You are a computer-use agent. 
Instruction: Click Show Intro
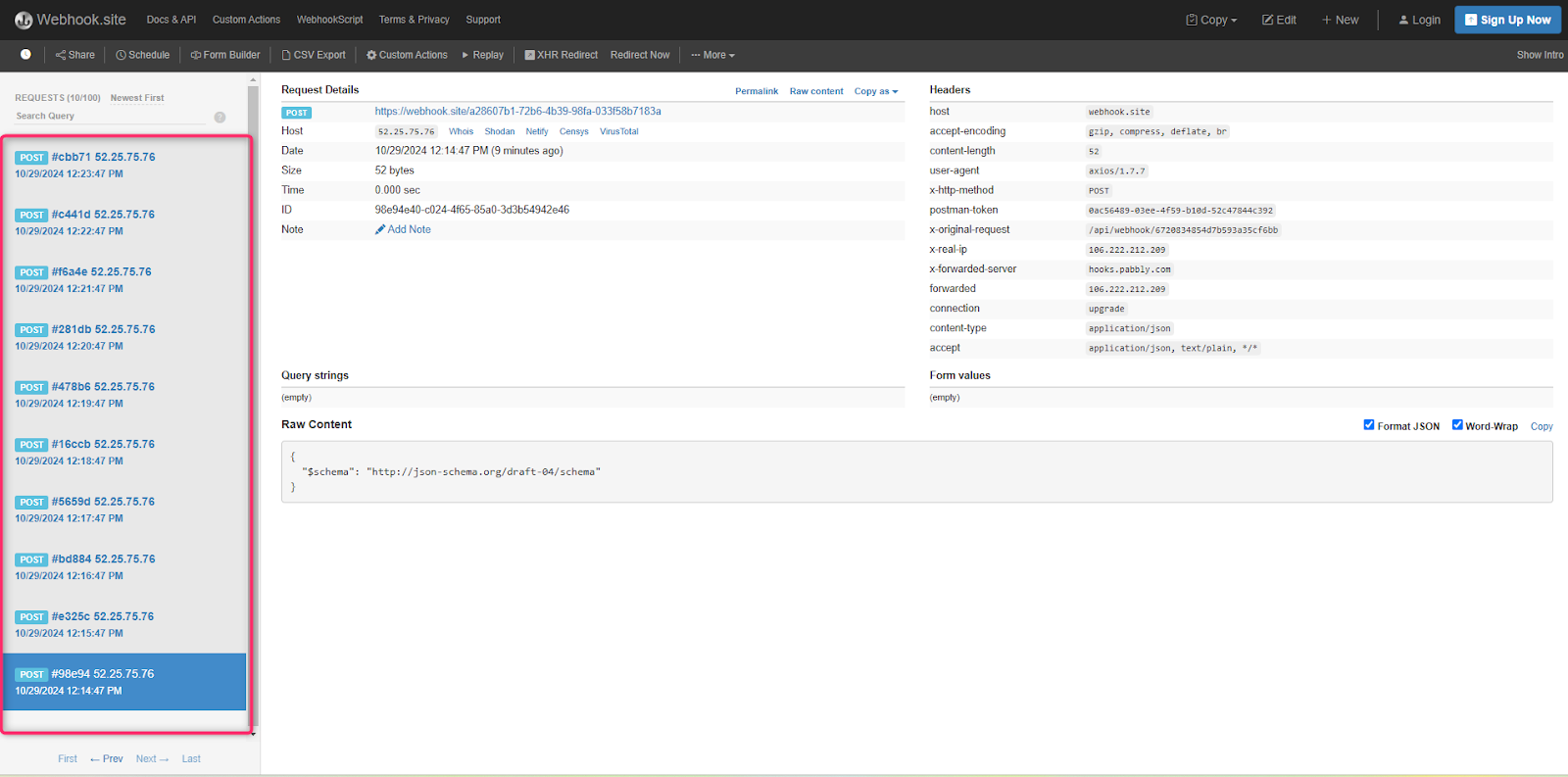[1540, 55]
